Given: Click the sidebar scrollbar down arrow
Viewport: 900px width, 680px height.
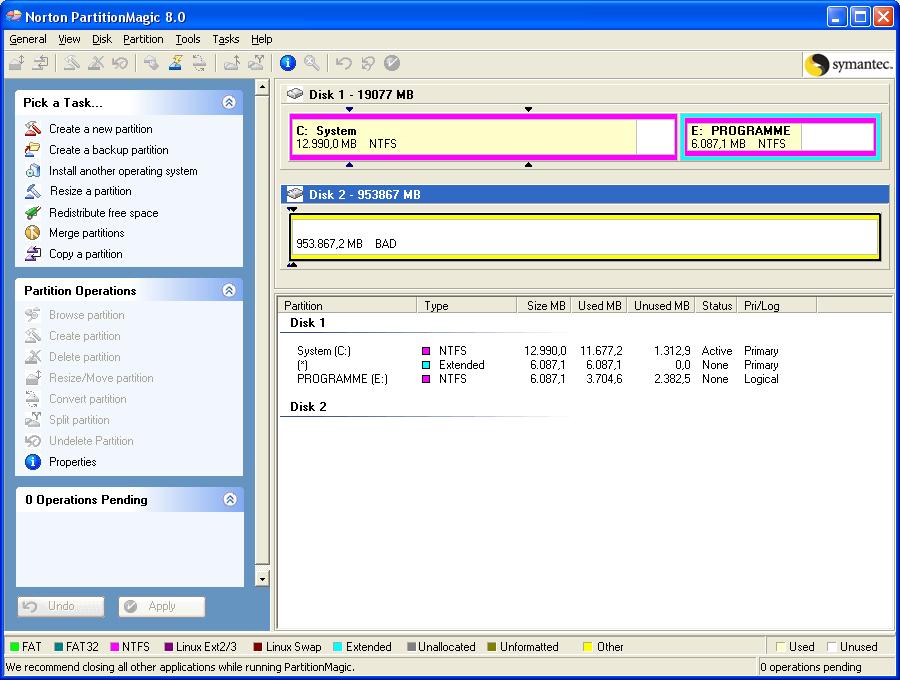Looking at the screenshot, I should coord(262,578).
